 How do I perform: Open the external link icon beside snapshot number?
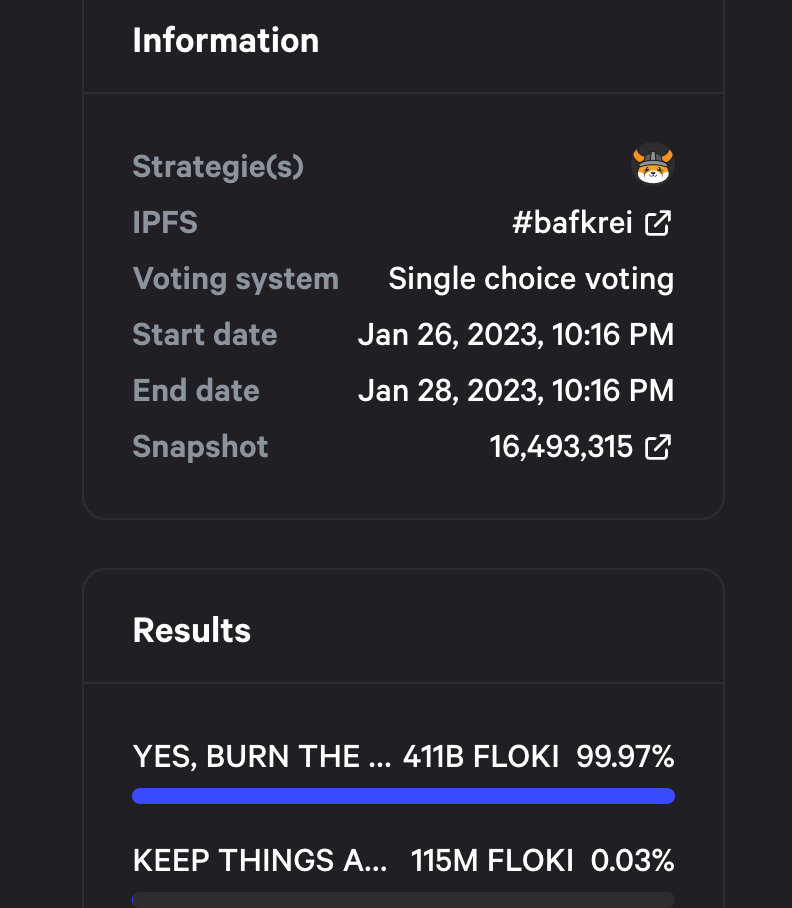pyautogui.click(x=657, y=446)
